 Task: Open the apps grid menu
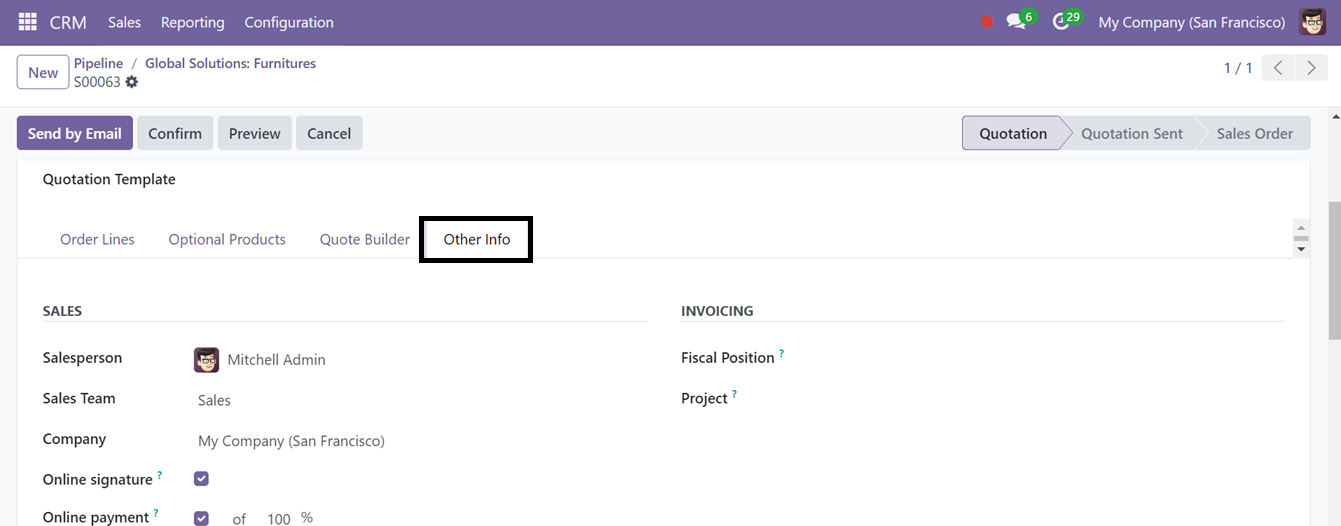(x=27, y=22)
